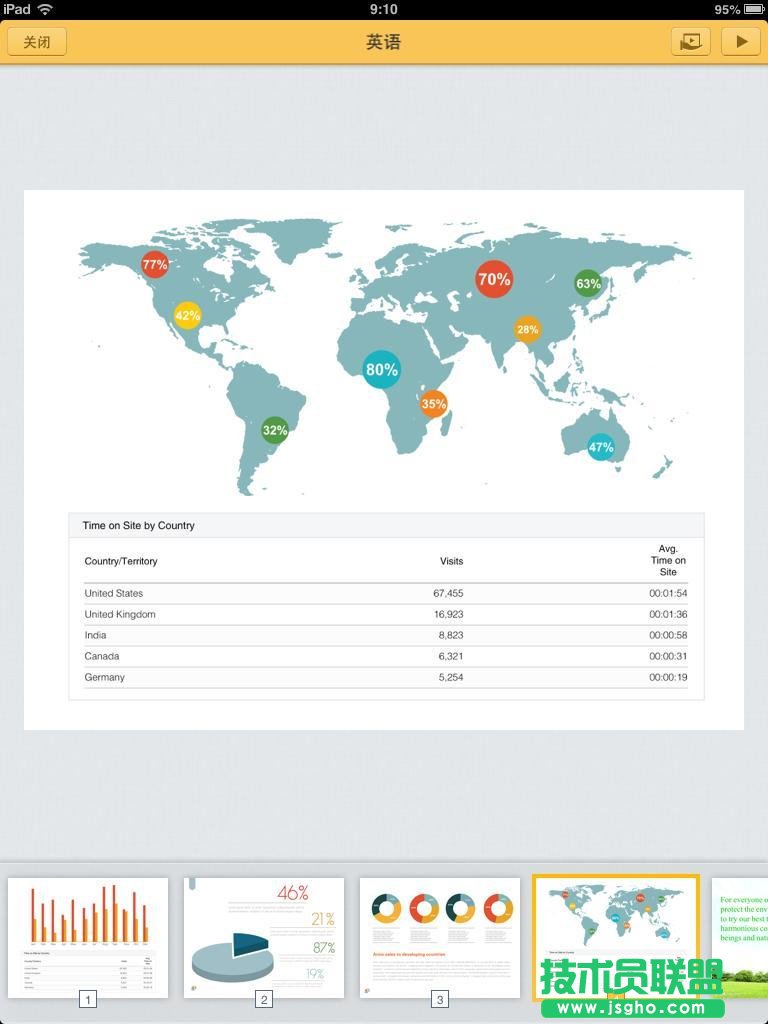The height and width of the screenshot is (1024, 768).
Task: Select slide 3 donut charts thumbnail
Action: (x=440, y=936)
